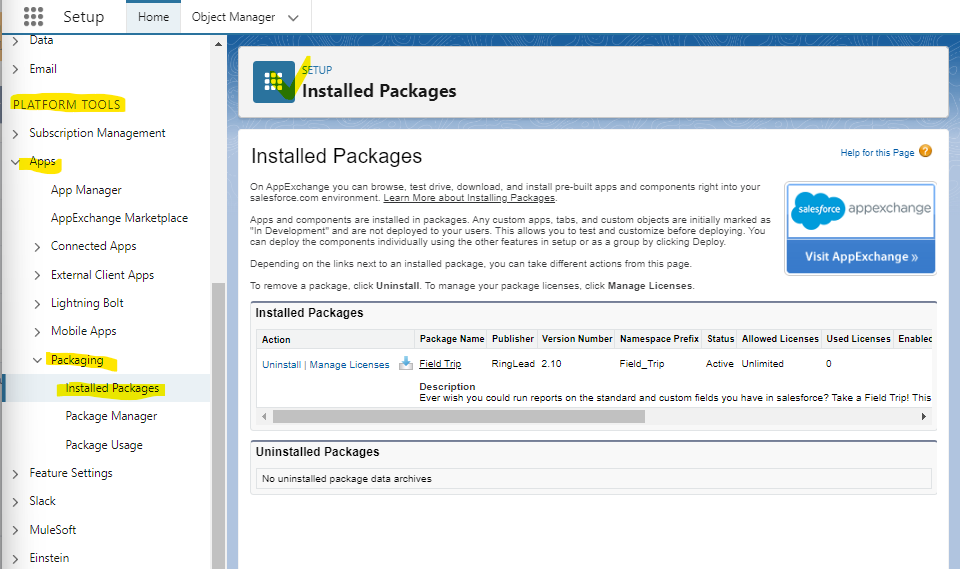Expand Mobile Apps chevron
The width and height of the screenshot is (960, 569).
37,332
